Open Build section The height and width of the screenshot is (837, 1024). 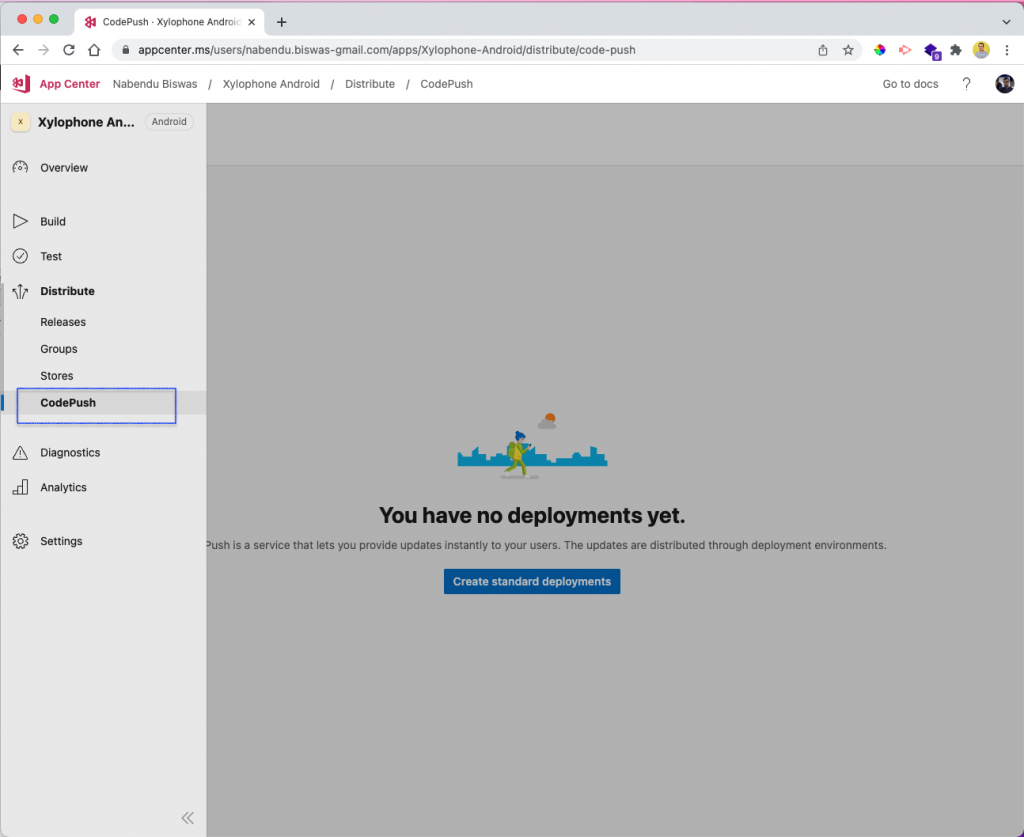point(53,221)
